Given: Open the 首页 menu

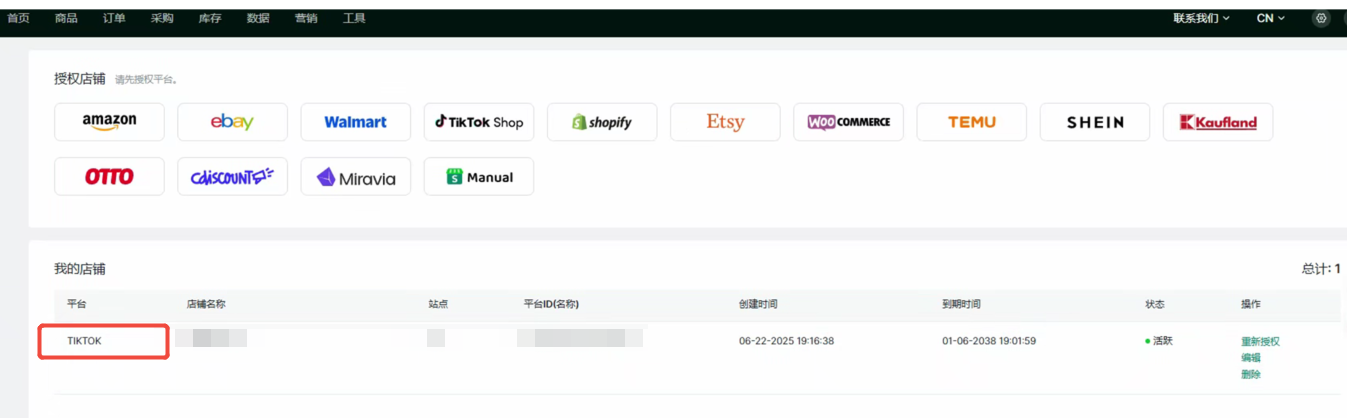Looking at the screenshot, I should pyautogui.click(x=18, y=18).
